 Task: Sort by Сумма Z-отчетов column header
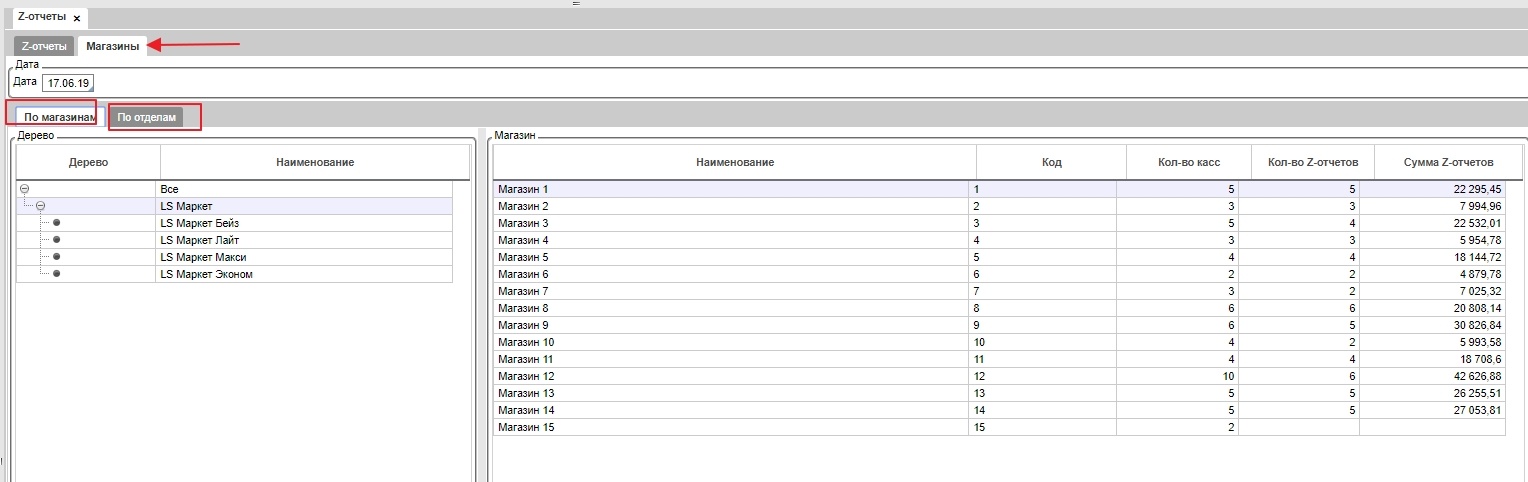tap(1448, 162)
